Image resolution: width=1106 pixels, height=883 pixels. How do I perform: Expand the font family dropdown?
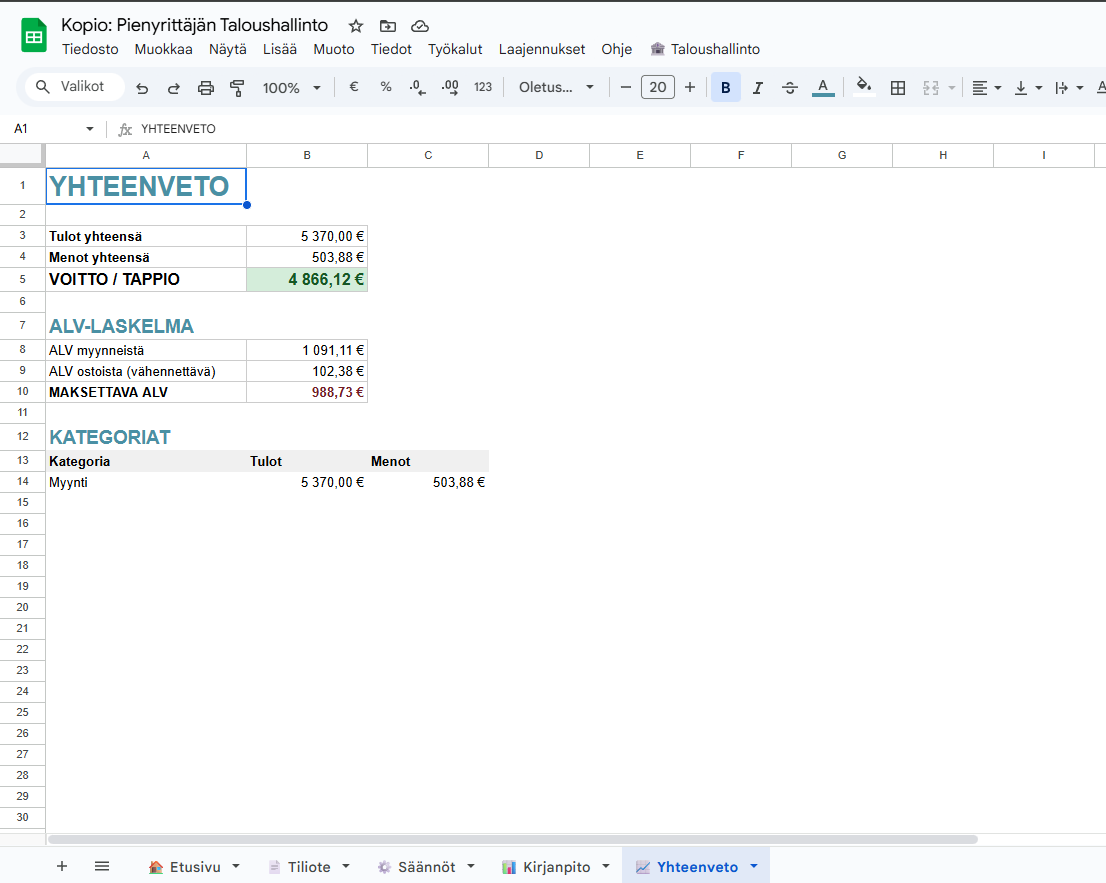click(x=556, y=88)
